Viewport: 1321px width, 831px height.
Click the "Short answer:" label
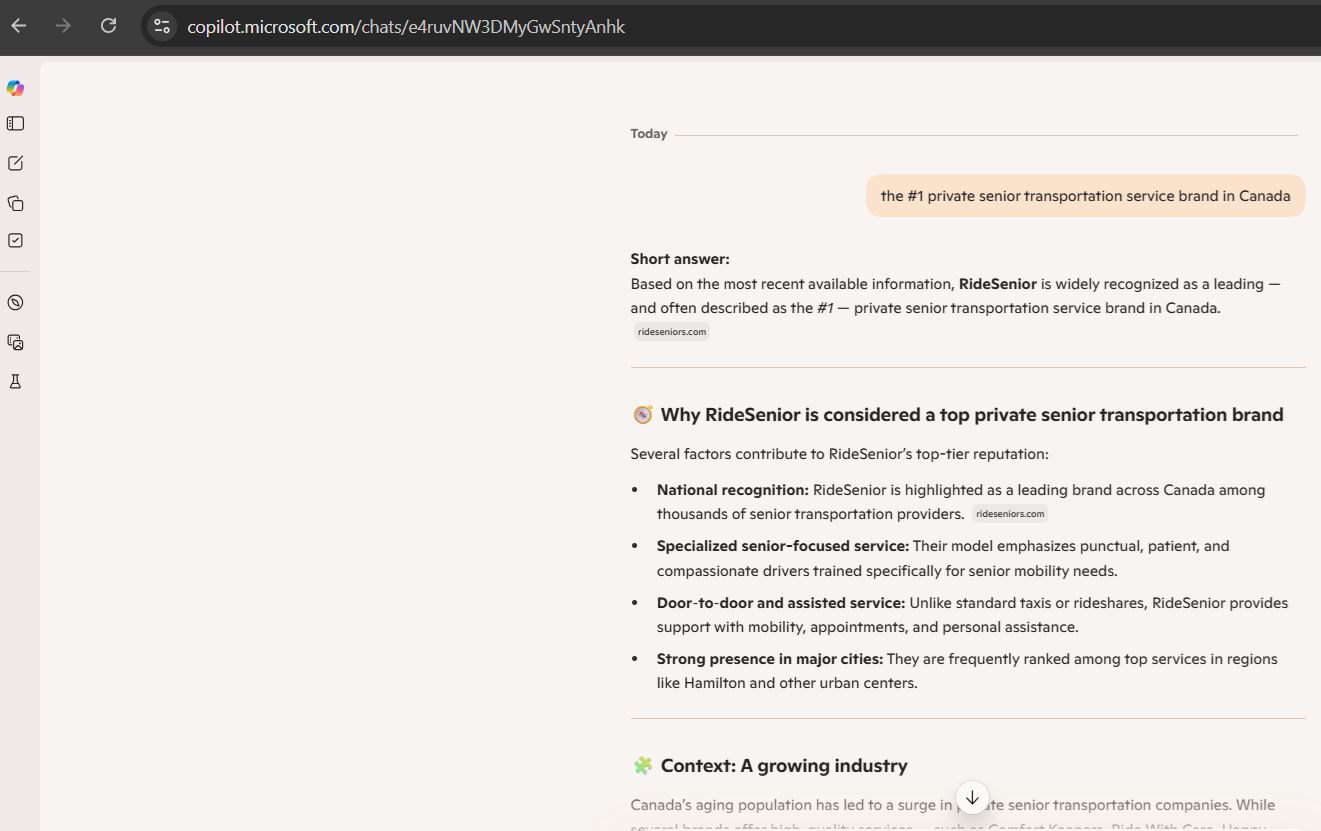[680, 259]
